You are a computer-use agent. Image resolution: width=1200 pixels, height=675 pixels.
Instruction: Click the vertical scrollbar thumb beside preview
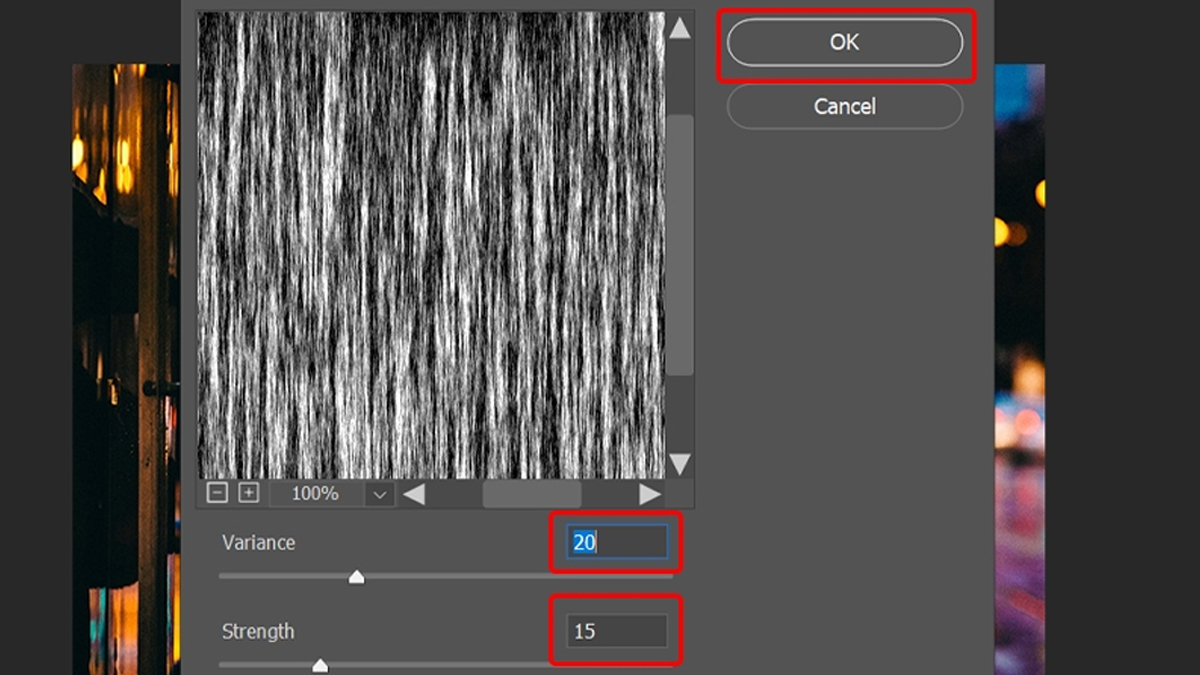tap(680, 245)
